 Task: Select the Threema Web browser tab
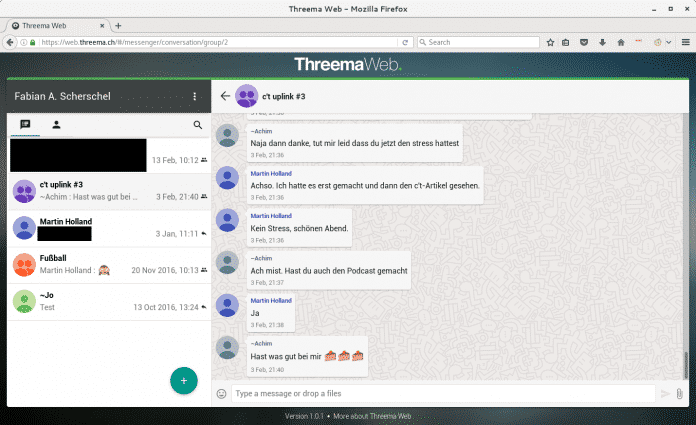pyautogui.click(x=56, y=26)
